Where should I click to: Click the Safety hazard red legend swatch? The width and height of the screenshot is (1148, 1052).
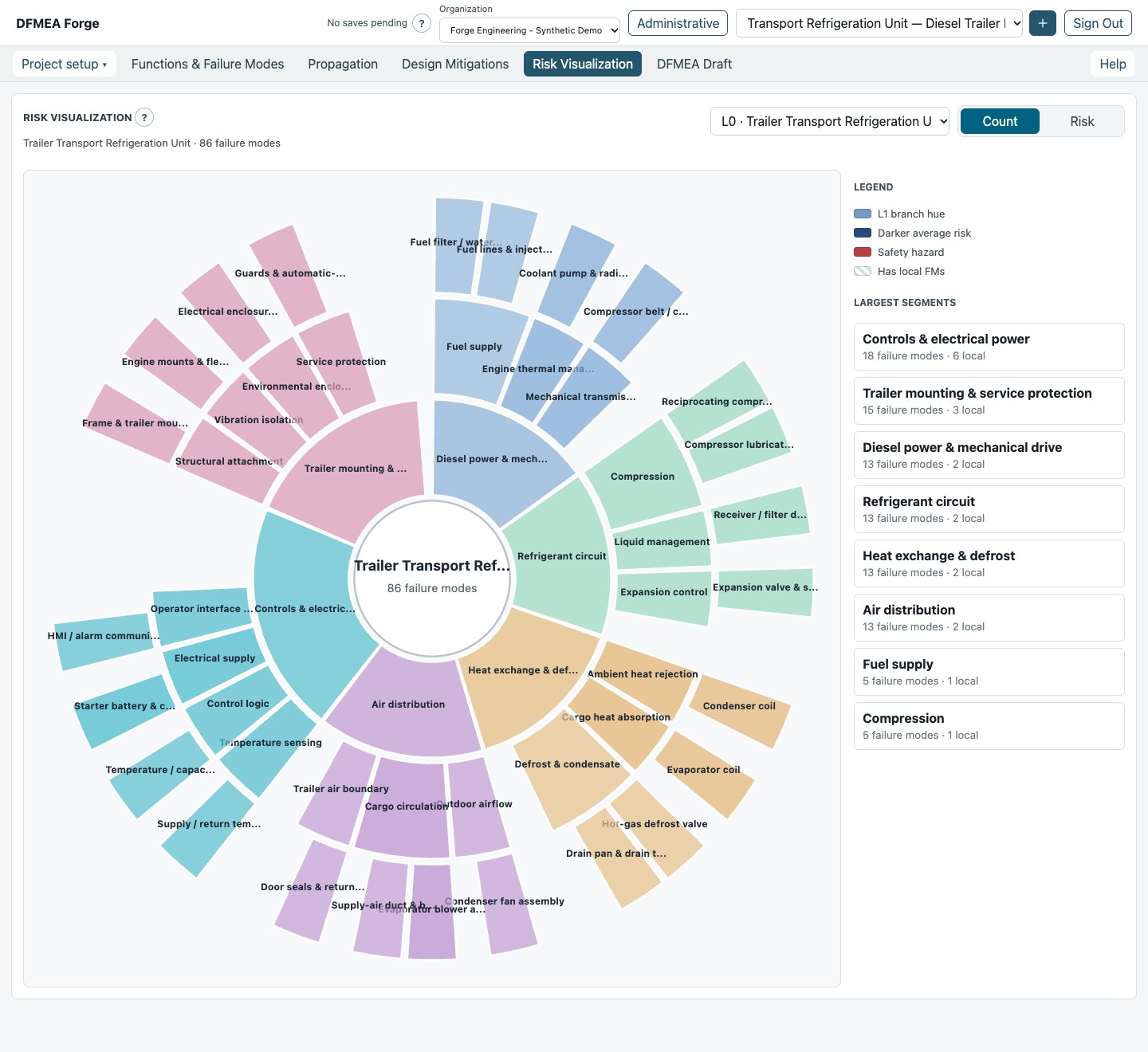point(863,252)
